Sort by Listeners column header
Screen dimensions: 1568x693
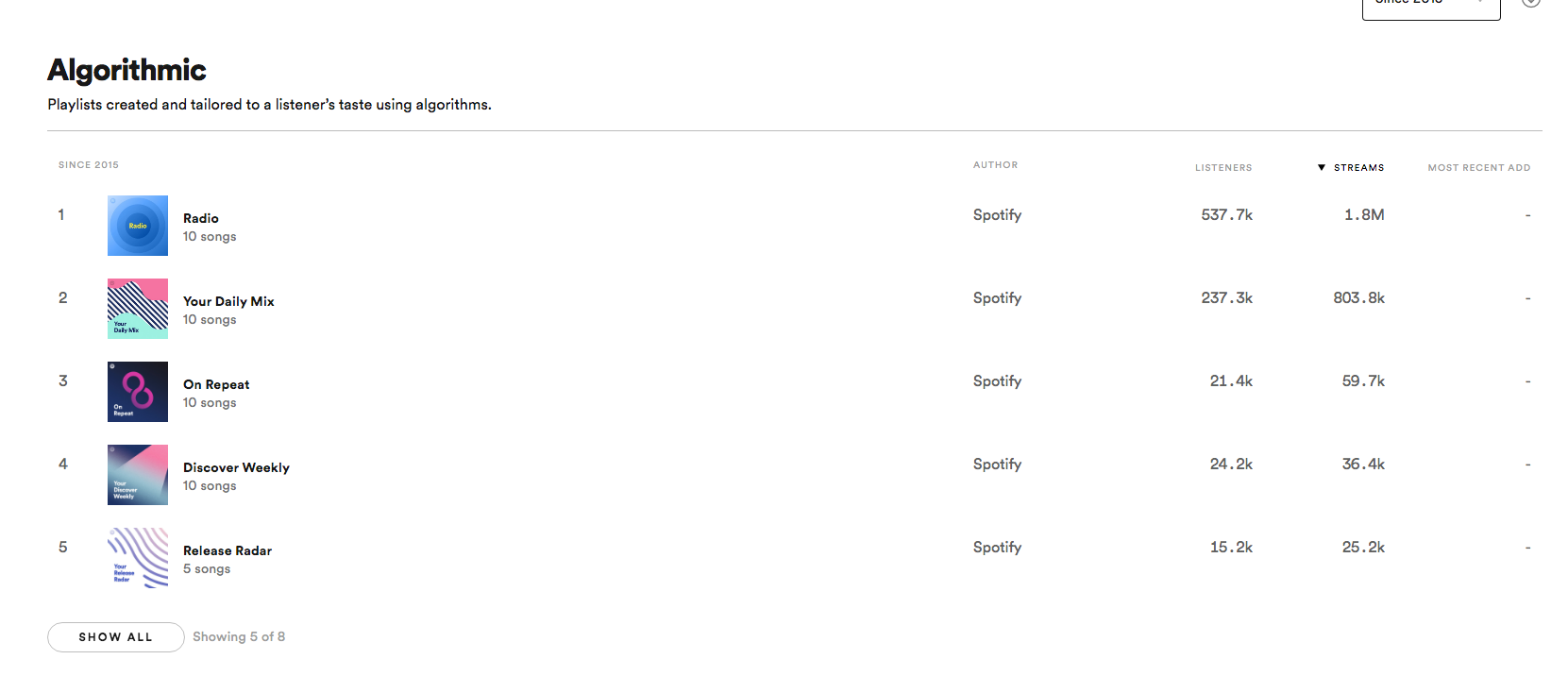click(x=1223, y=168)
